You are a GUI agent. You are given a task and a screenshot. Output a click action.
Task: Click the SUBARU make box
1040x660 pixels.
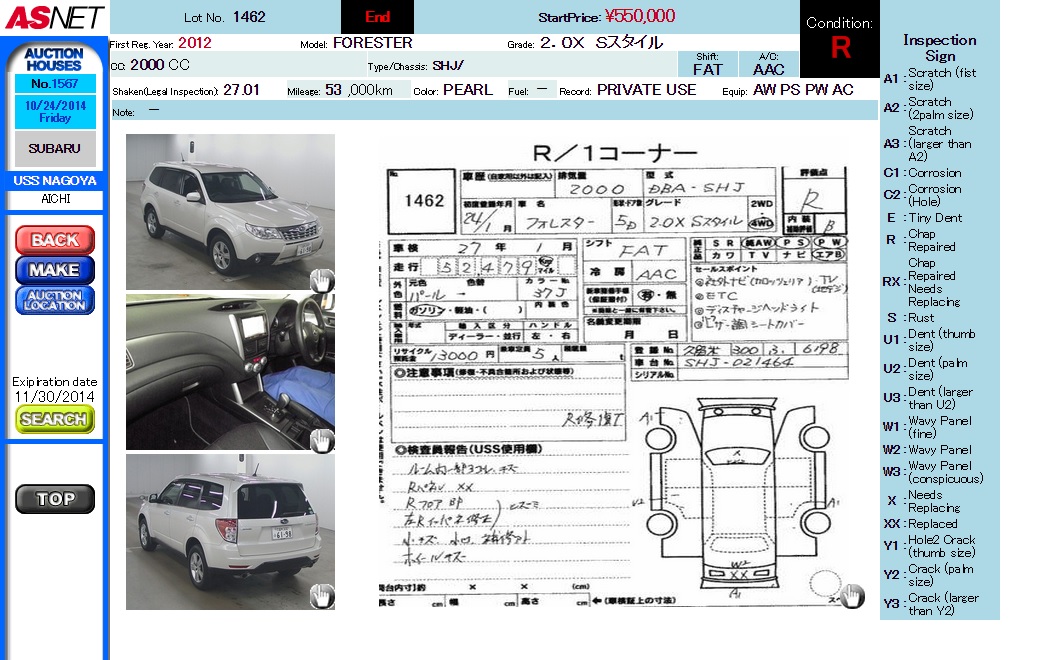55,148
